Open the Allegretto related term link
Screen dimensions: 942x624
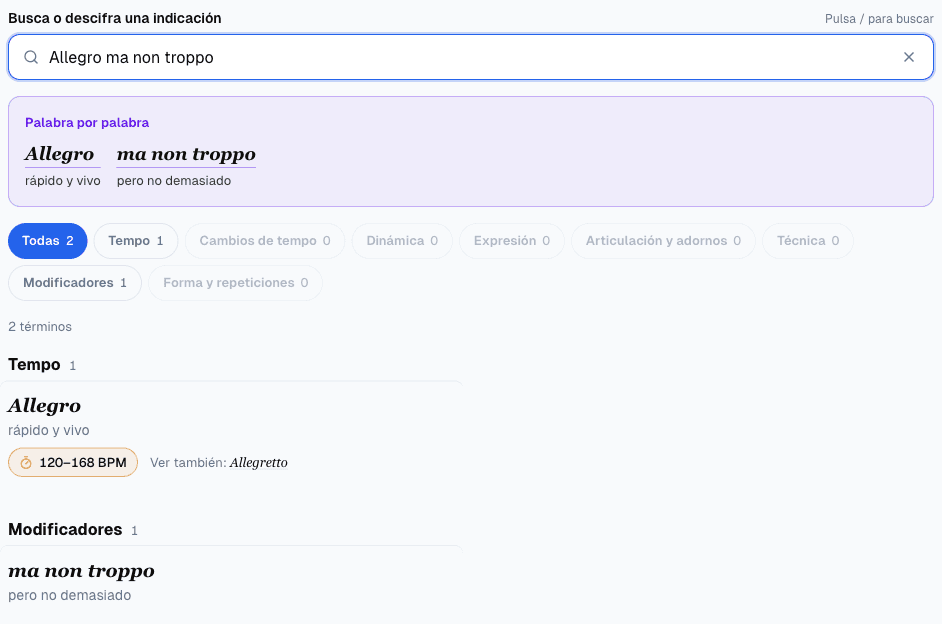click(x=258, y=462)
